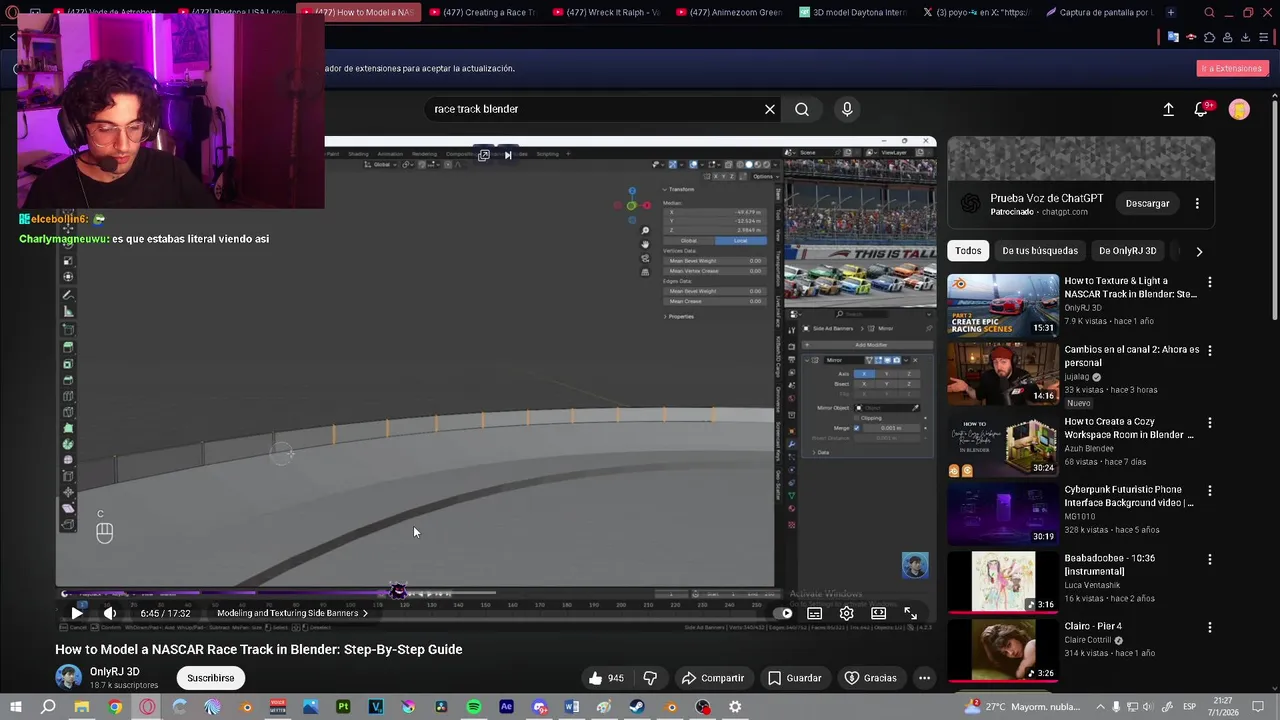
Task: Open the YouTube account avatar menu
Action: coord(1239,109)
